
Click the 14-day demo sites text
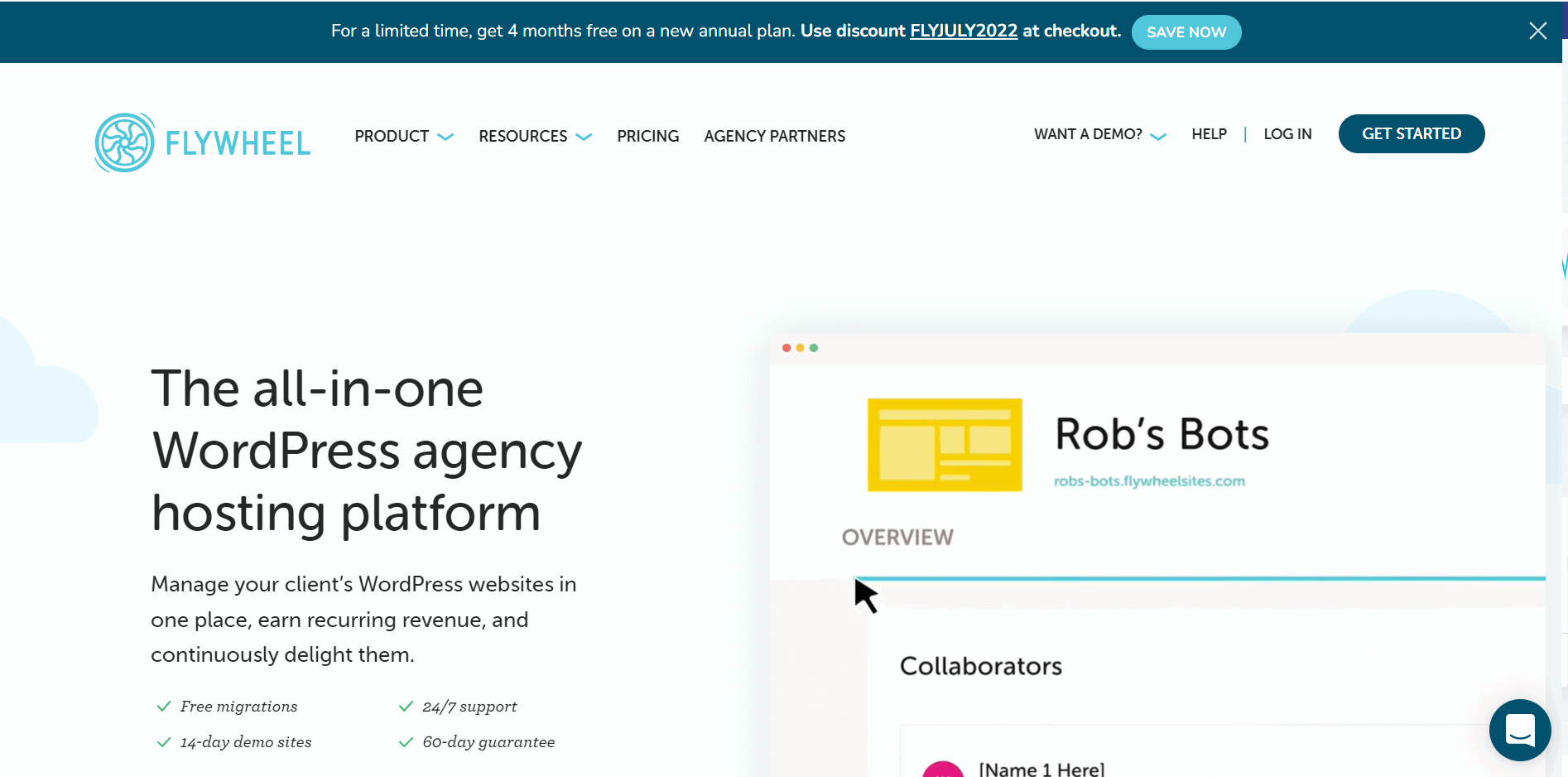pyautogui.click(x=246, y=742)
